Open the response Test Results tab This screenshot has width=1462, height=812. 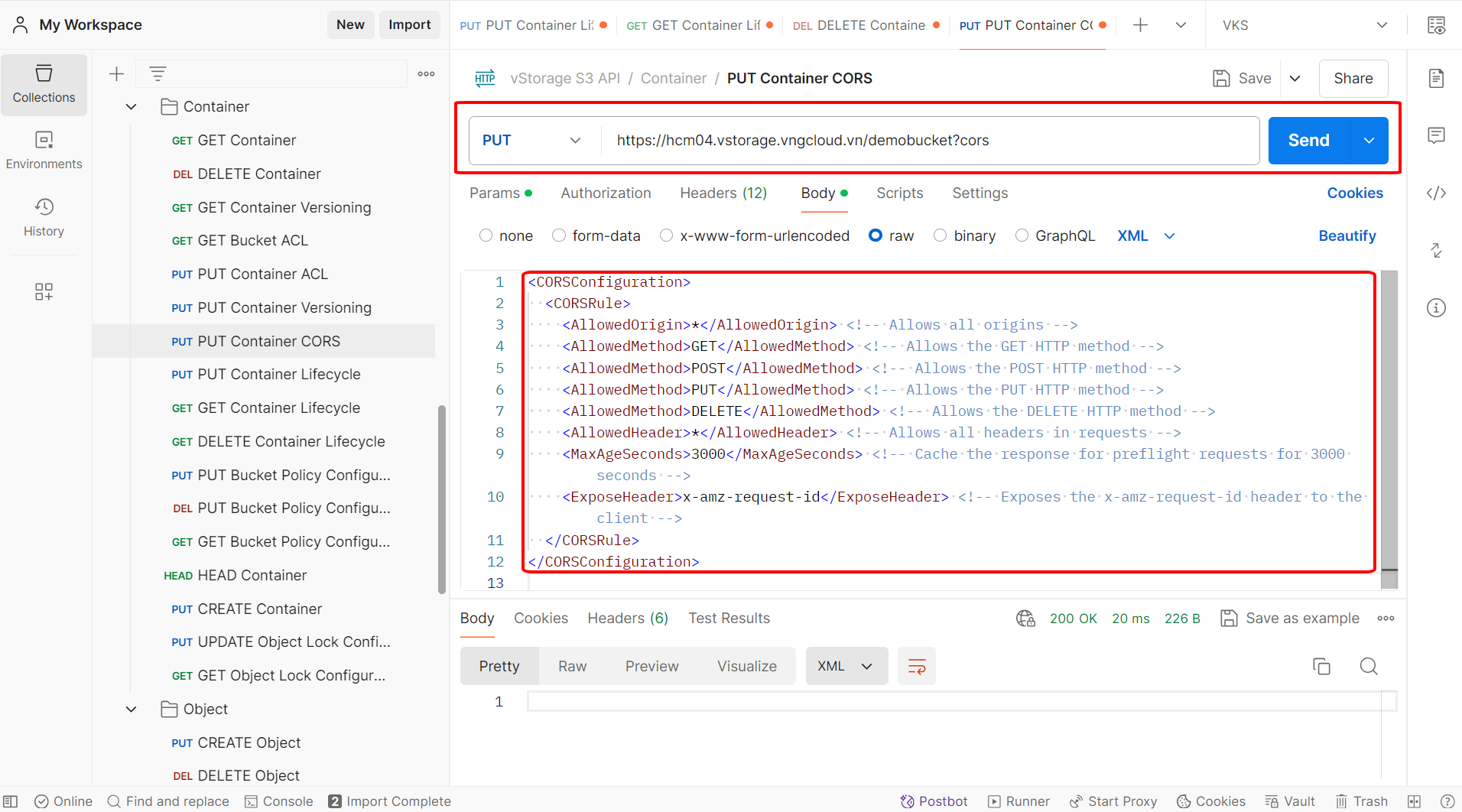tap(728, 618)
